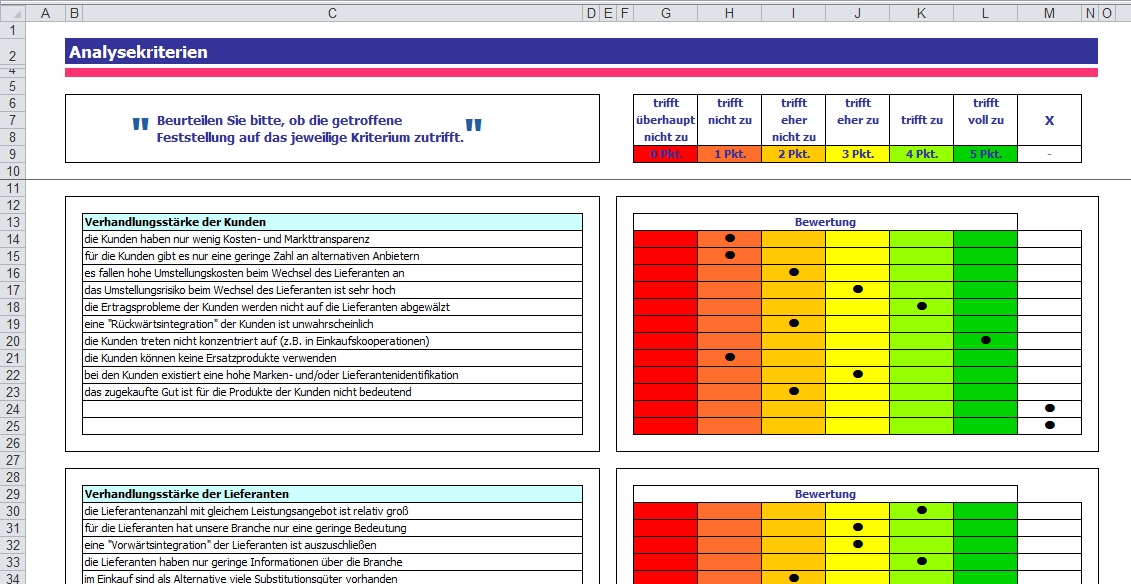
Task: Select row 14 header
Action: pyautogui.click(x=12, y=239)
